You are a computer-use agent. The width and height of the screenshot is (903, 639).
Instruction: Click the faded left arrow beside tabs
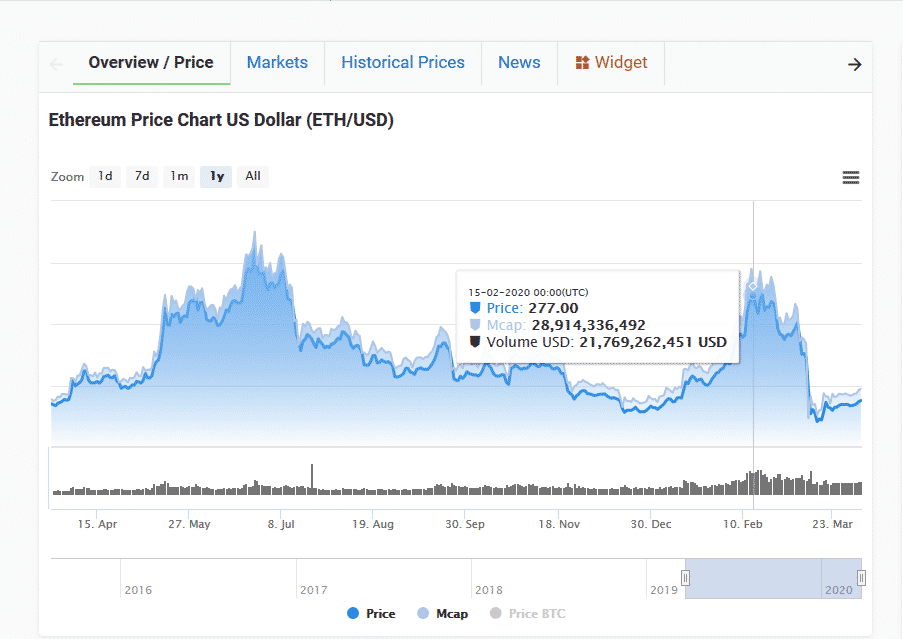[x=56, y=64]
